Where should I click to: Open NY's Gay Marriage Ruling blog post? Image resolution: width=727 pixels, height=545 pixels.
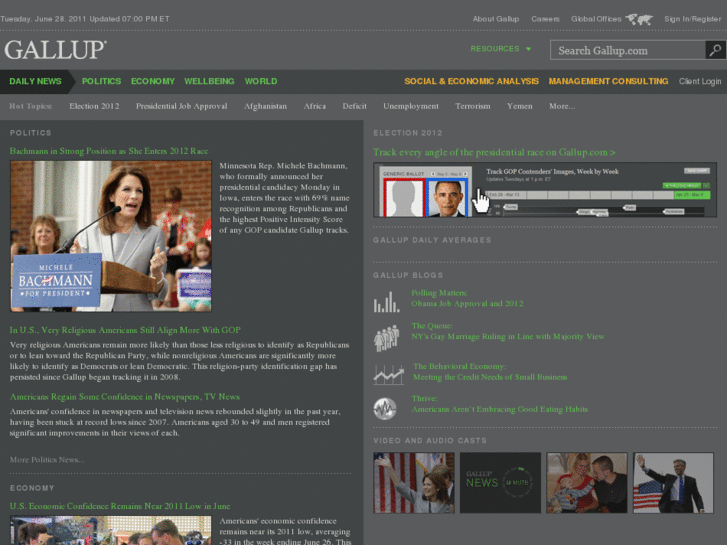(508, 337)
